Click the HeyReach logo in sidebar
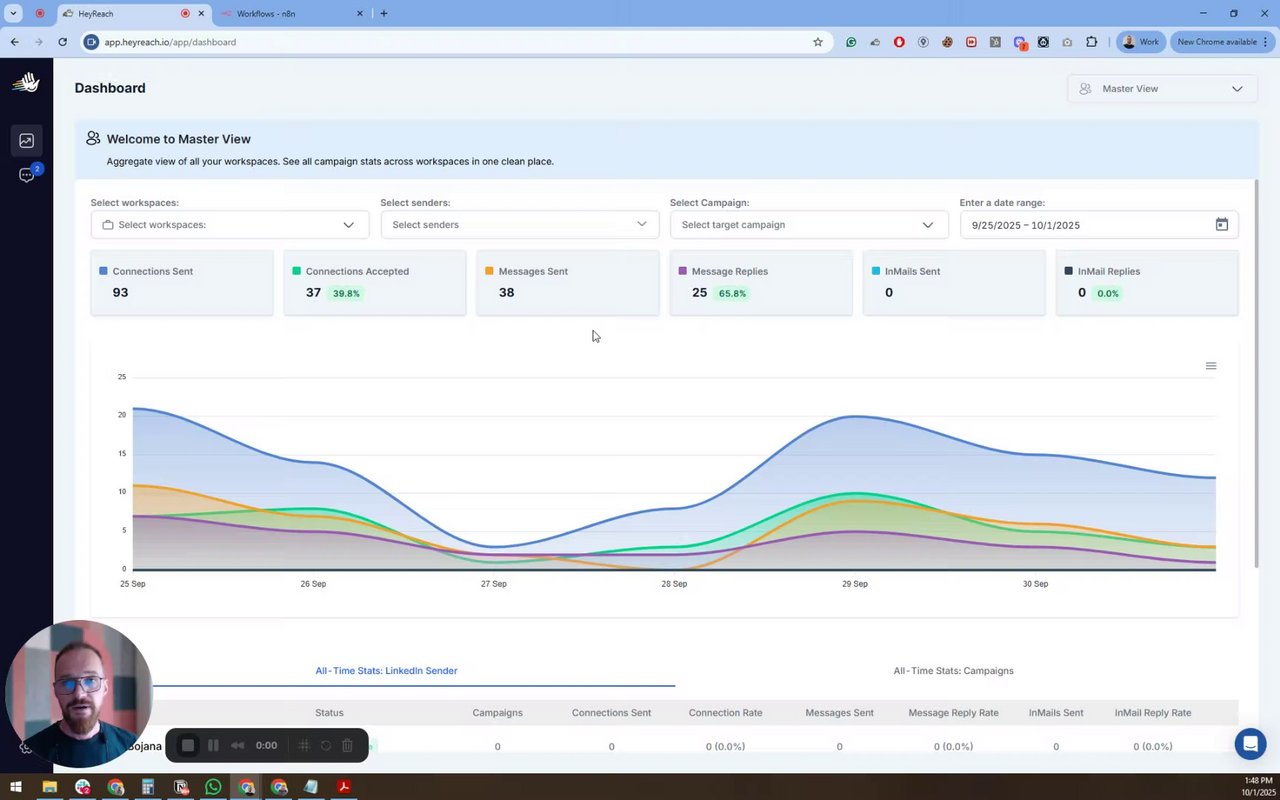The image size is (1280, 800). (26, 83)
